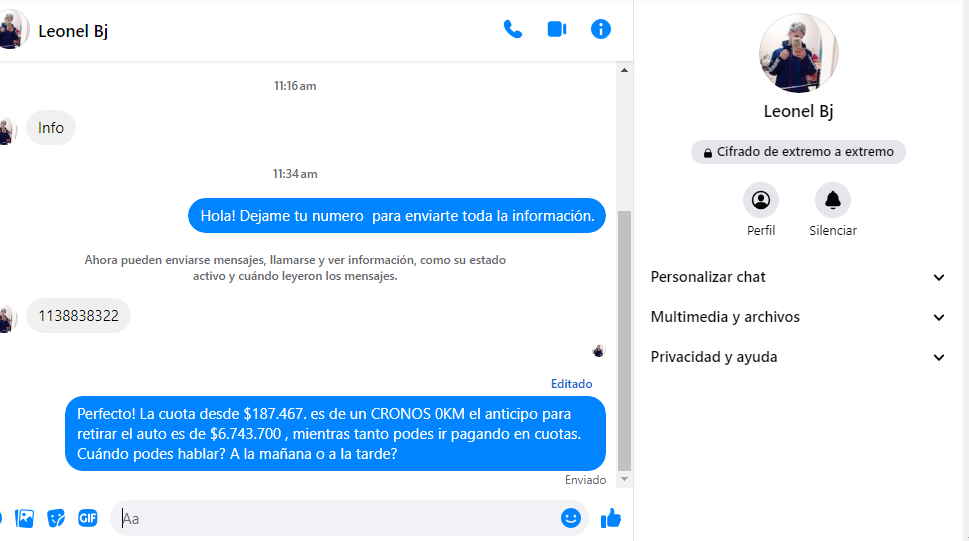
Task: Toggle the conversation information panel icon
Action: click(601, 29)
